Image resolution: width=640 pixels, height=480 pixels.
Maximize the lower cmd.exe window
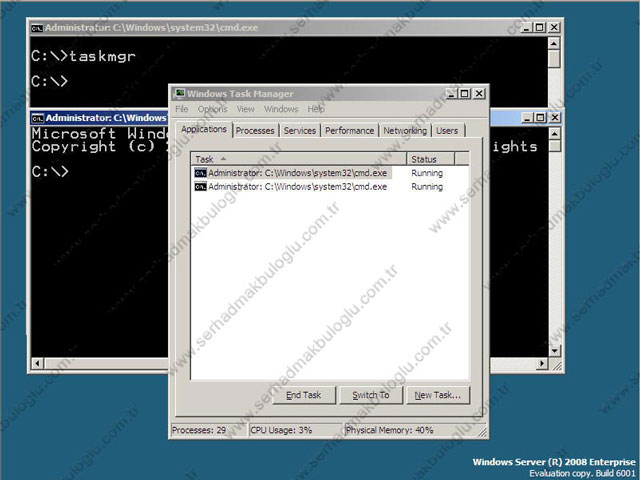(x=540, y=118)
